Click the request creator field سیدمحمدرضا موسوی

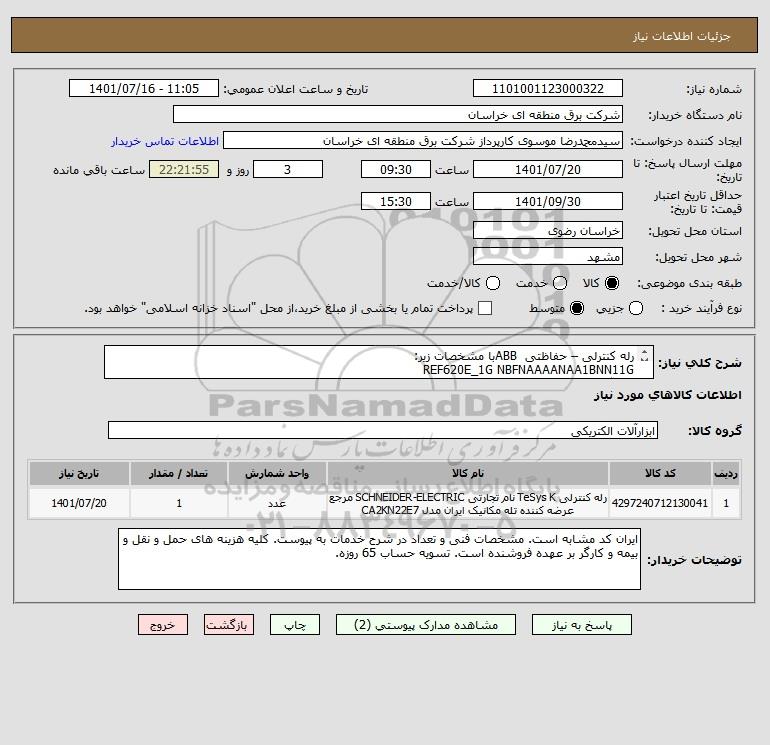pos(423,141)
